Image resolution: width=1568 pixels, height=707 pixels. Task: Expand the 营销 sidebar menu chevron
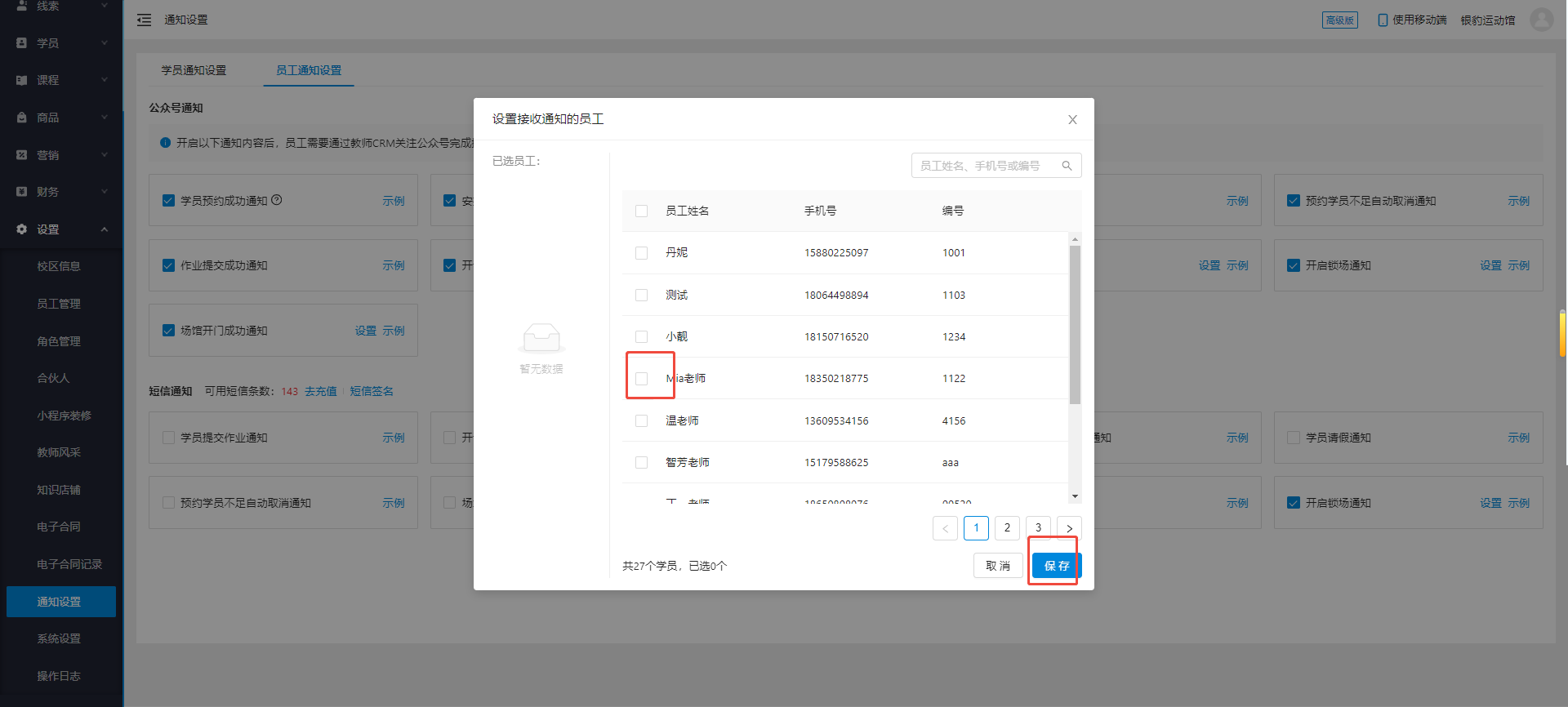105,154
